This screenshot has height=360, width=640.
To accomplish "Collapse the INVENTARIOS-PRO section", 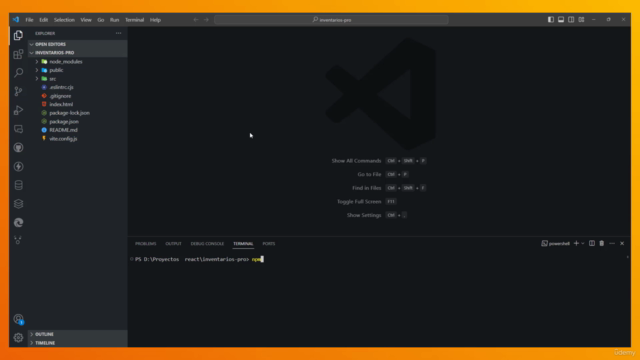I will pos(78,53).
